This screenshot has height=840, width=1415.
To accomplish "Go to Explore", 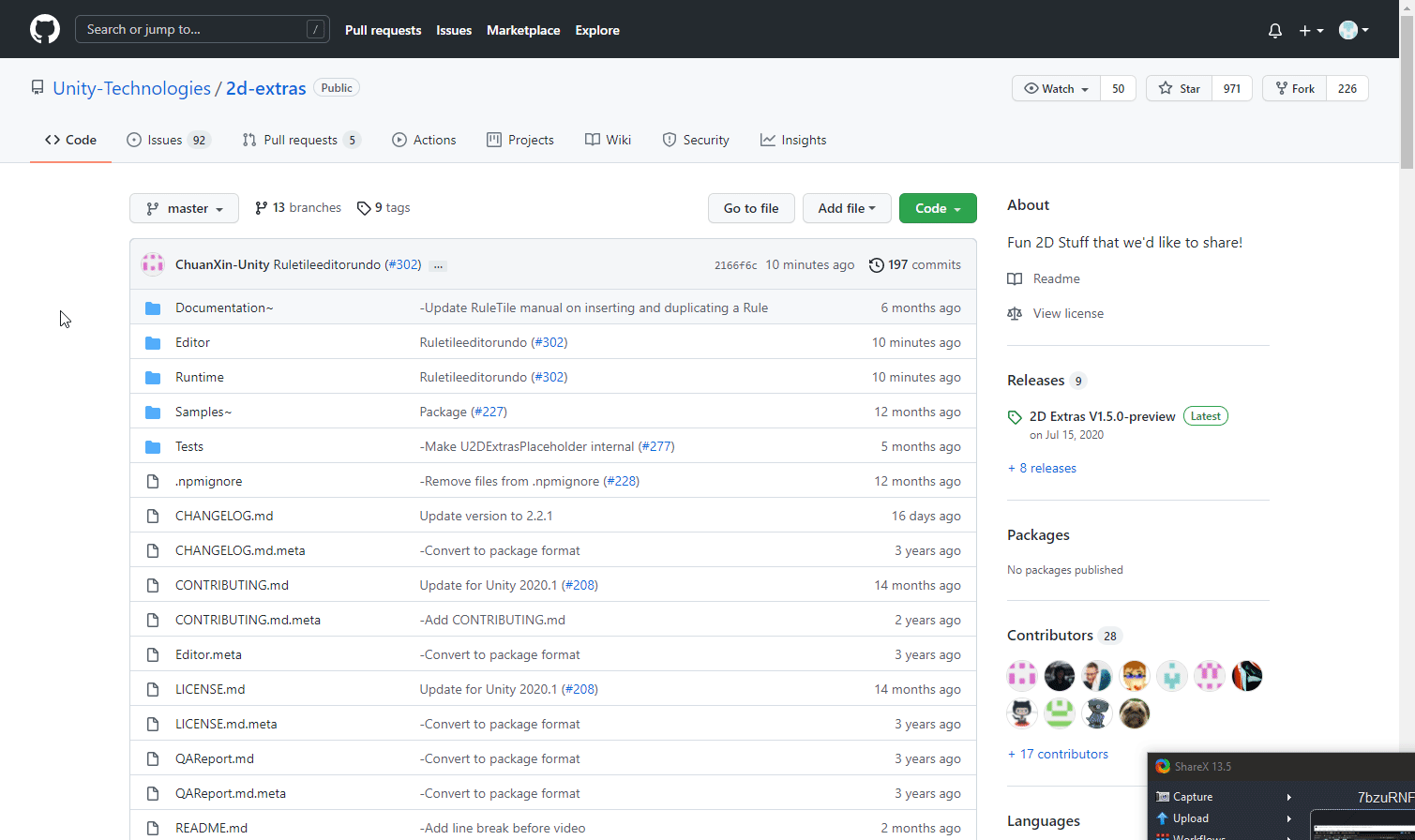I will 597,30.
